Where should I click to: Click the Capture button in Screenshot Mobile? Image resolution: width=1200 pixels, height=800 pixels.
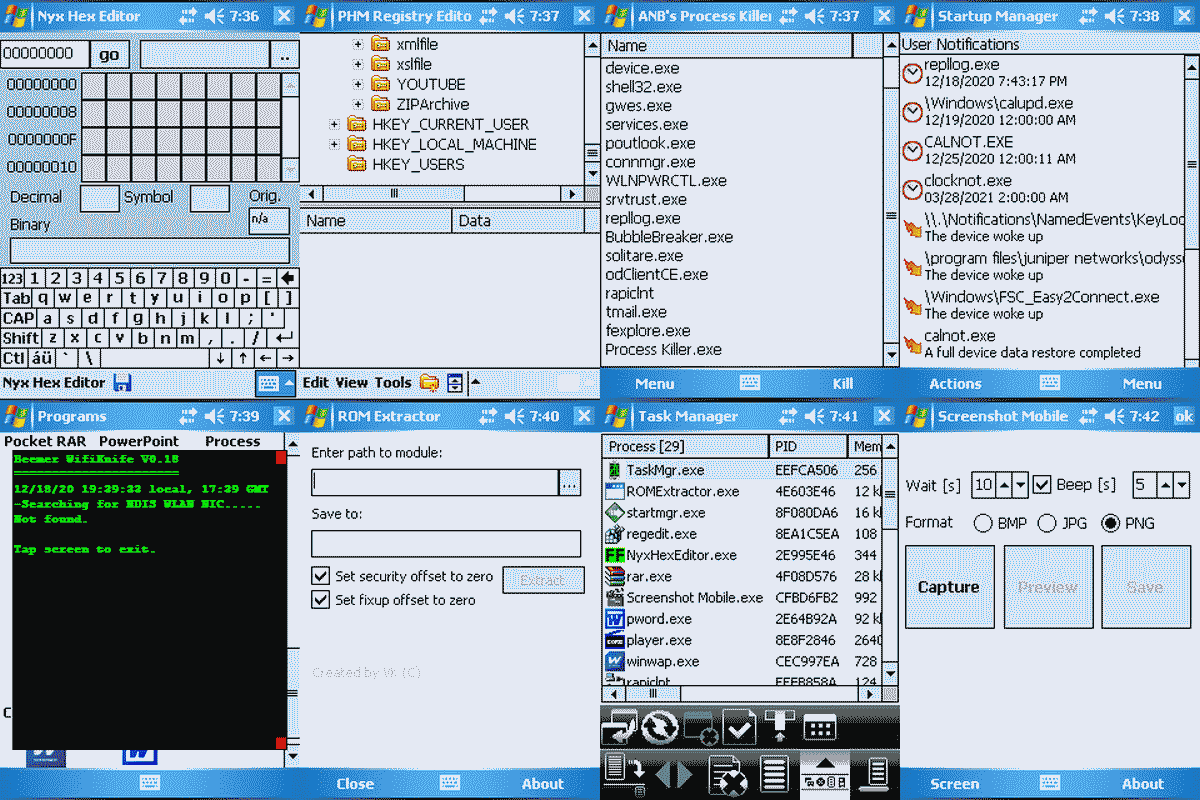pyautogui.click(x=949, y=588)
